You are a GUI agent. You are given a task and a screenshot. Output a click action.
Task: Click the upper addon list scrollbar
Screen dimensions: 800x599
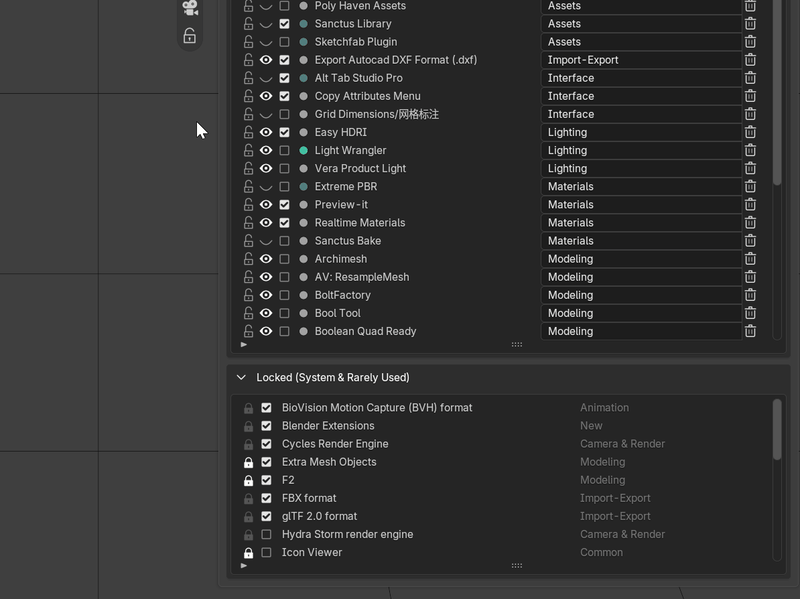[x=777, y=92]
